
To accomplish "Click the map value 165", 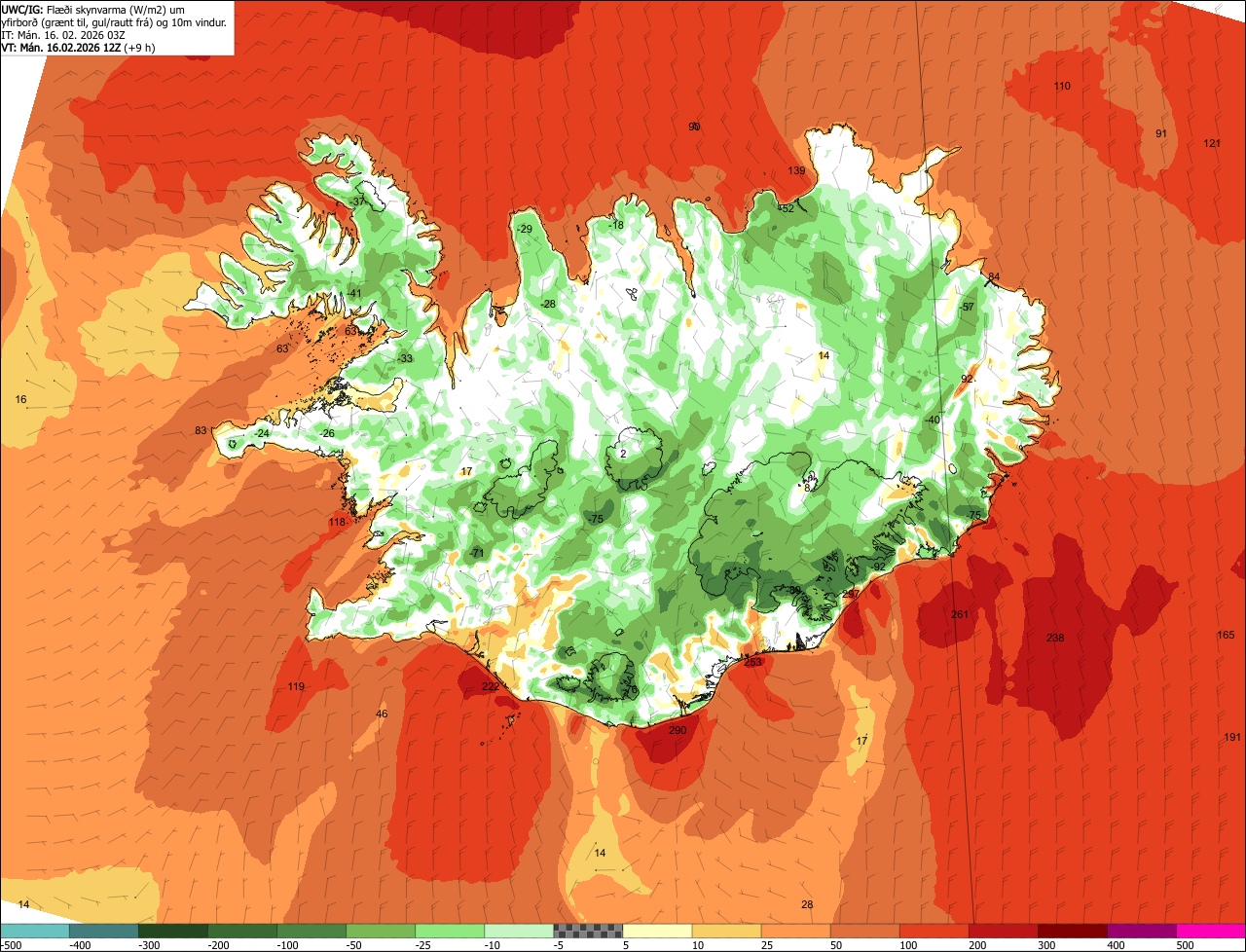I will (x=1226, y=636).
